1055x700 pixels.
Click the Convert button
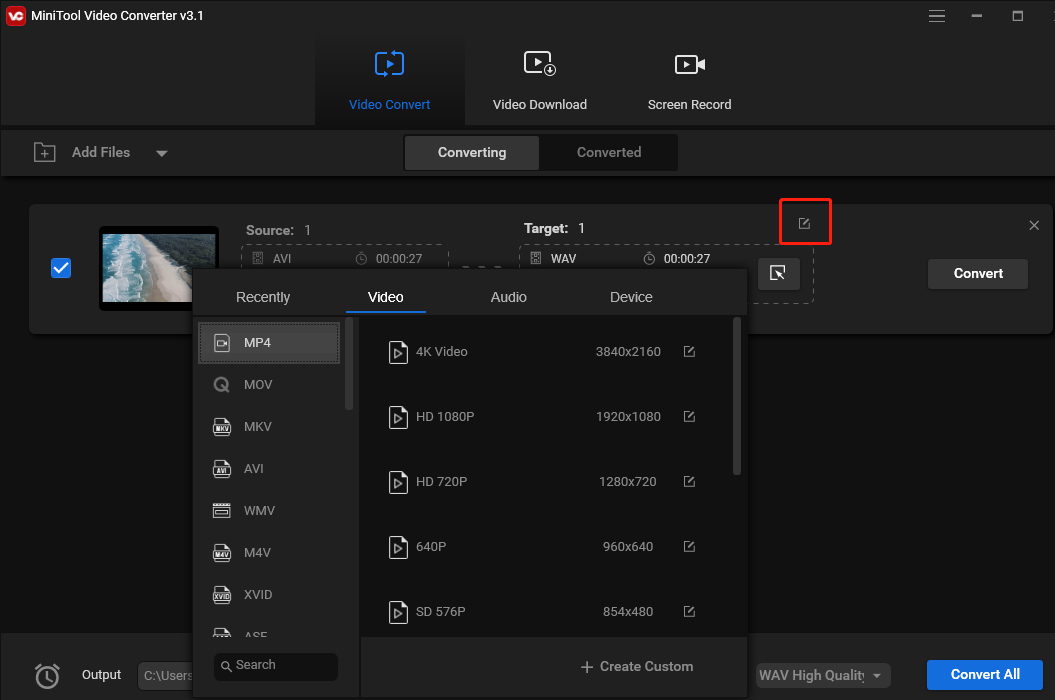click(x=978, y=273)
